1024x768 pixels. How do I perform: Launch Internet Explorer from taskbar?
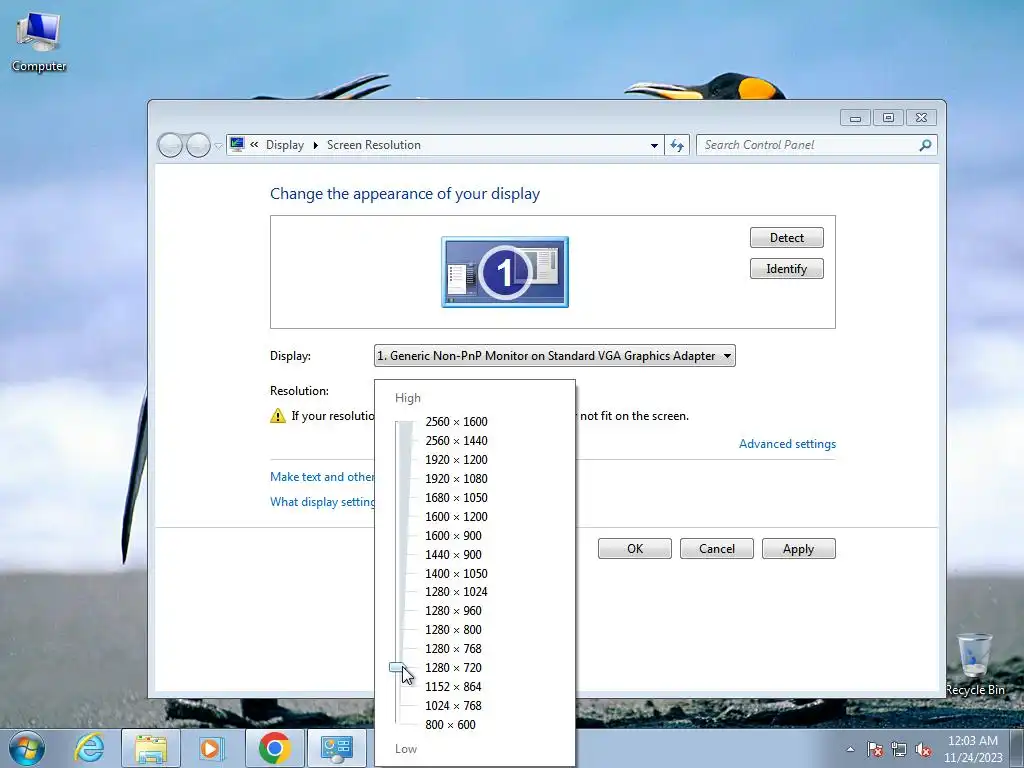(x=89, y=748)
